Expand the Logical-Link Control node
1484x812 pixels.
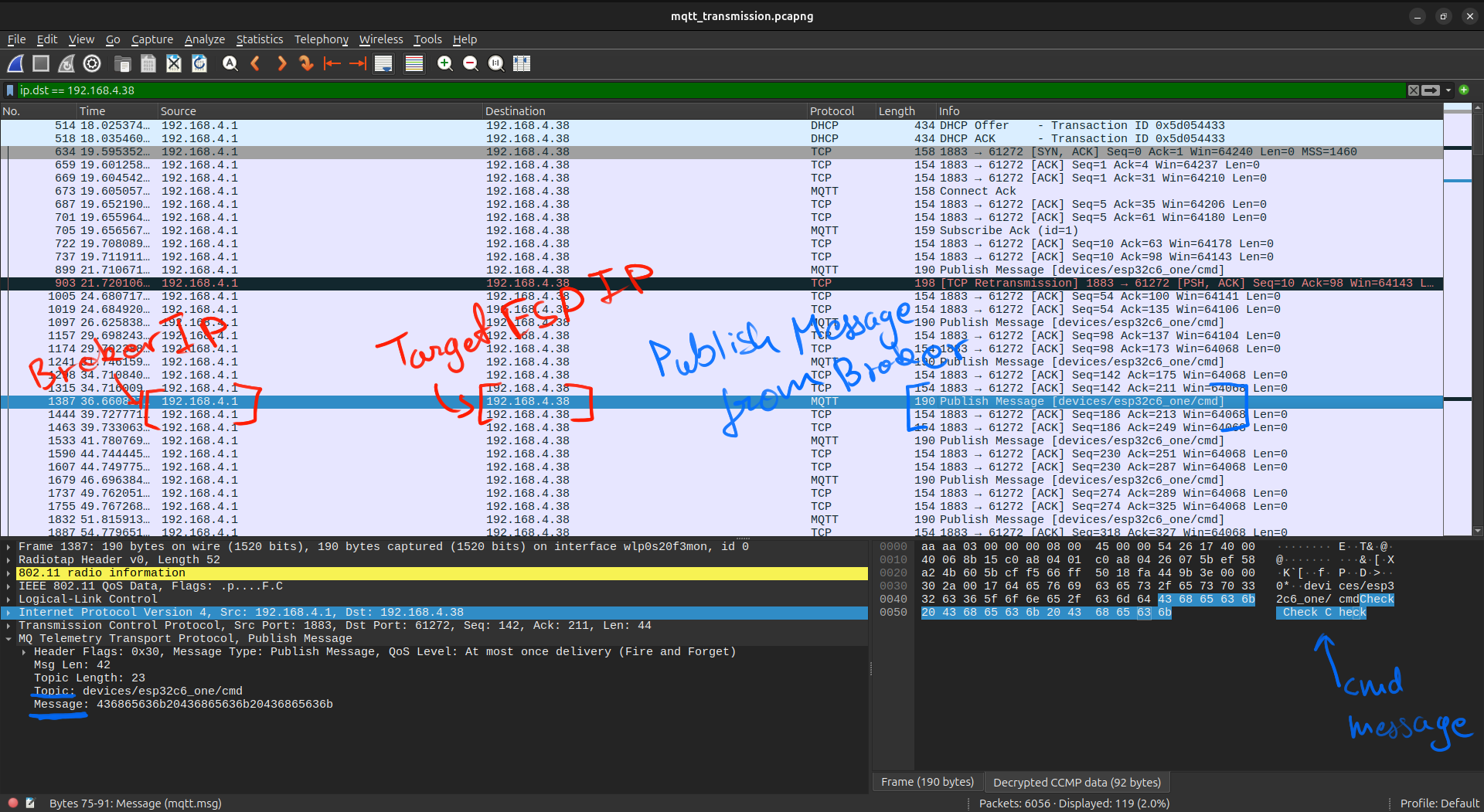coord(9,599)
